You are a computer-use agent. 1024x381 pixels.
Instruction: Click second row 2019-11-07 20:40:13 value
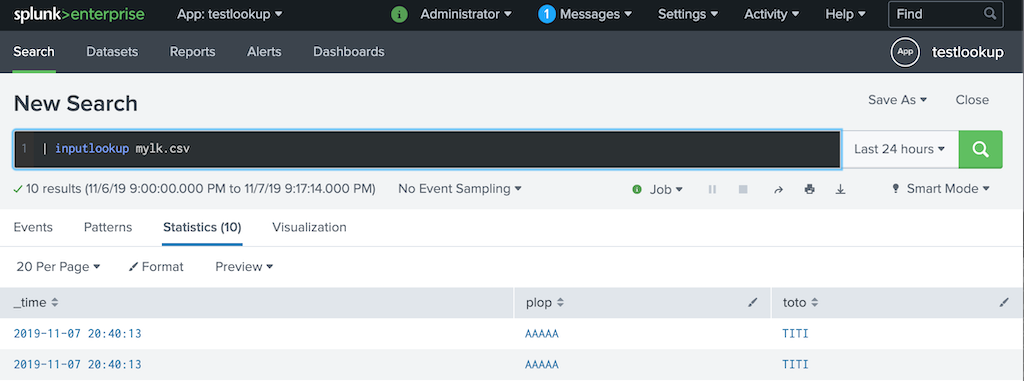point(78,365)
